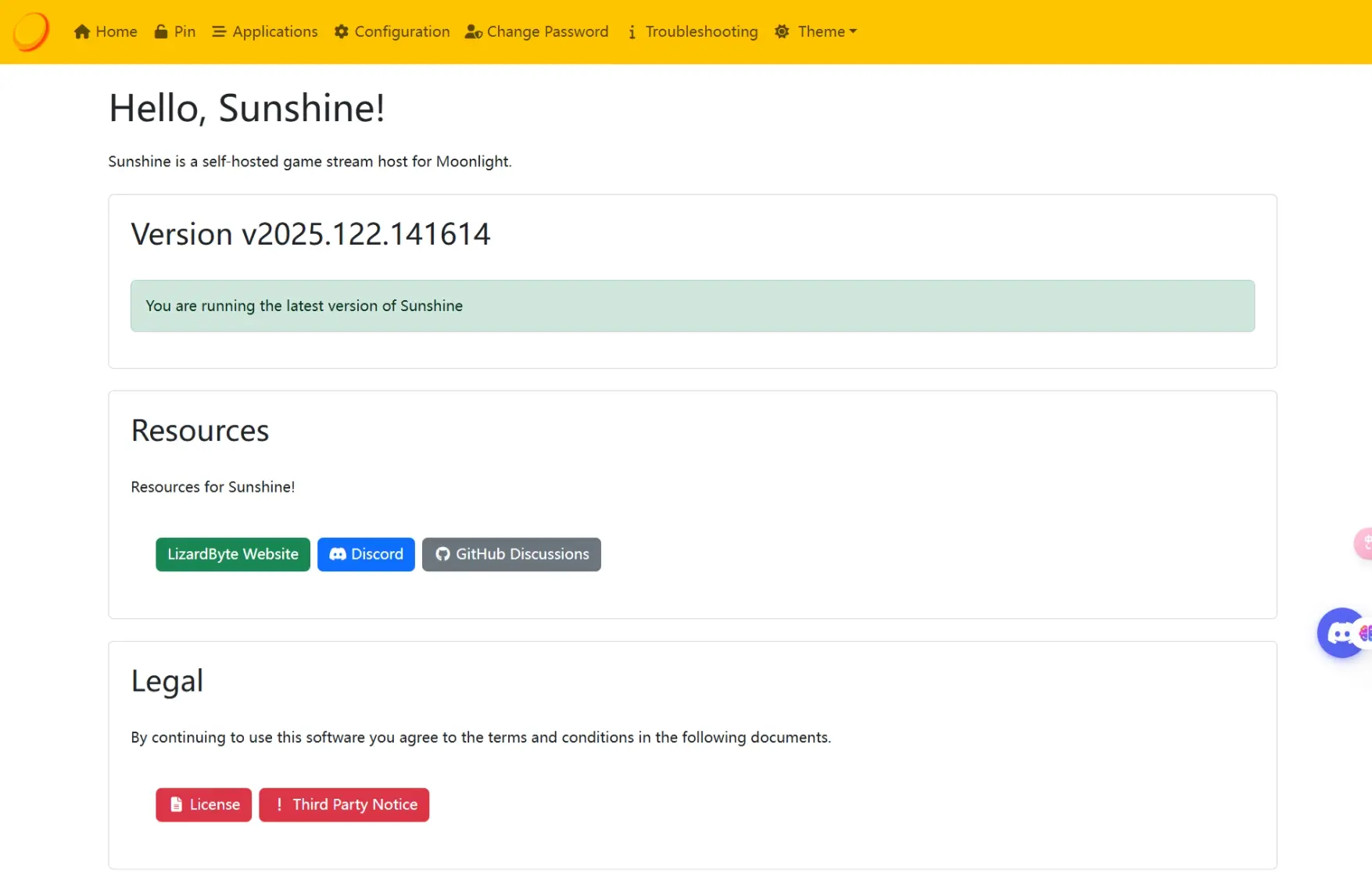
Task: Click the Discord logo in Discord button
Action: click(338, 554)
